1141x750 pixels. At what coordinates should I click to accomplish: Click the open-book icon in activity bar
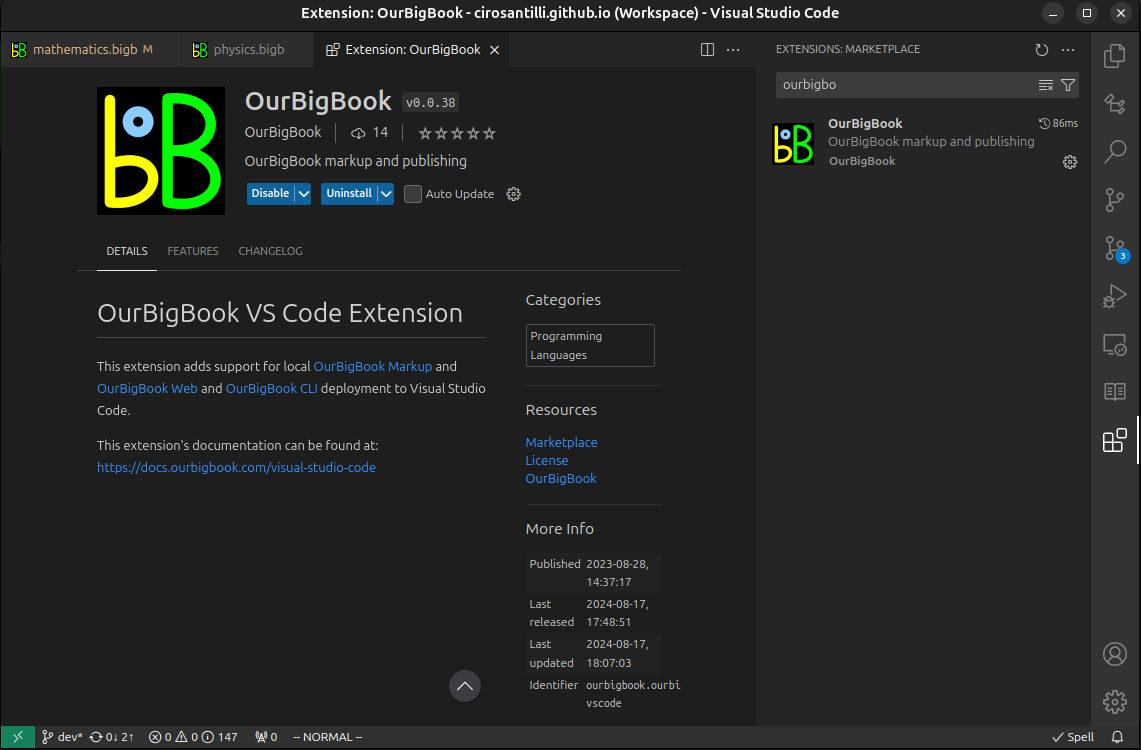click(1114, 392)
